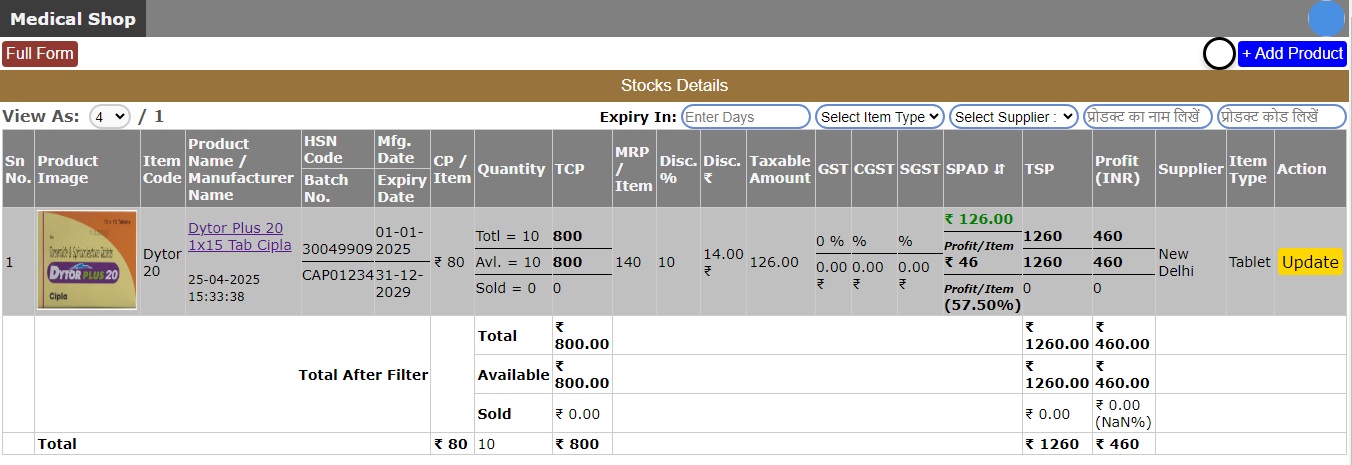Viewport: 1352px width, 465px height.
Task: Open the Select Item Type dropdown
Action: coord(880,117)
